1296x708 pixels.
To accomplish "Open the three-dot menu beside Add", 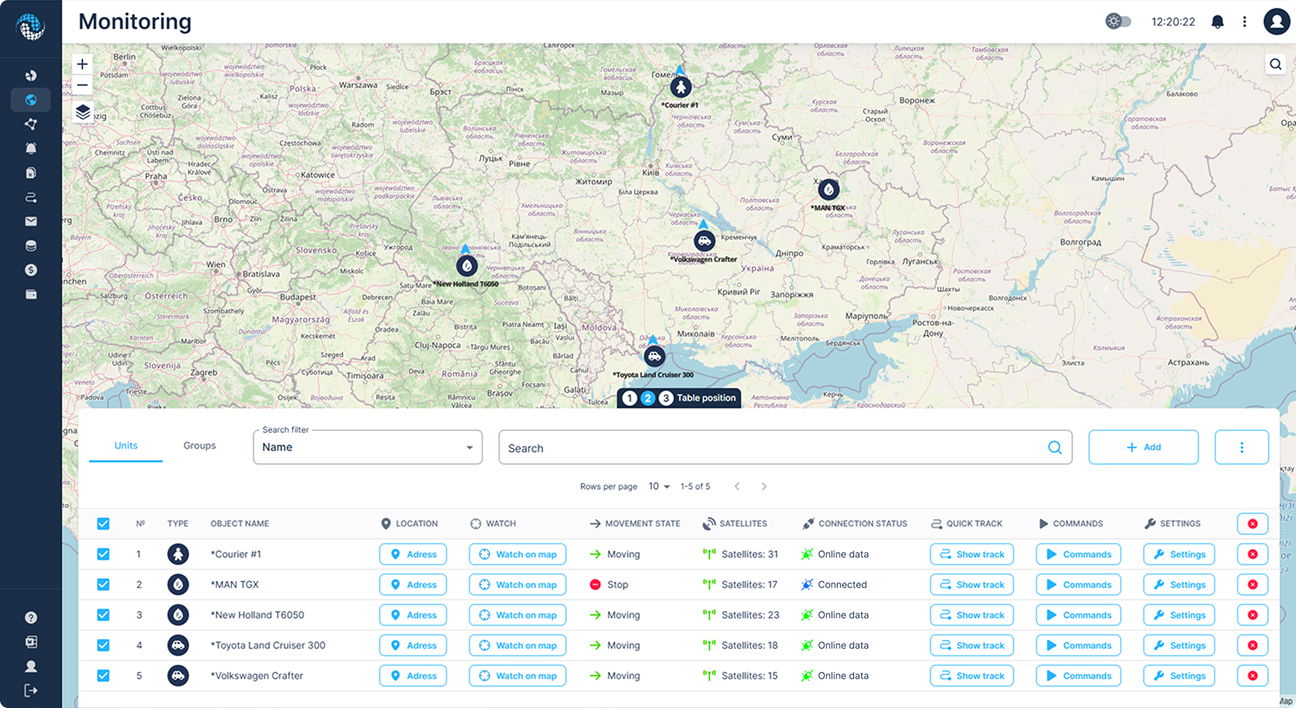I will click(x=1241, y=447).
